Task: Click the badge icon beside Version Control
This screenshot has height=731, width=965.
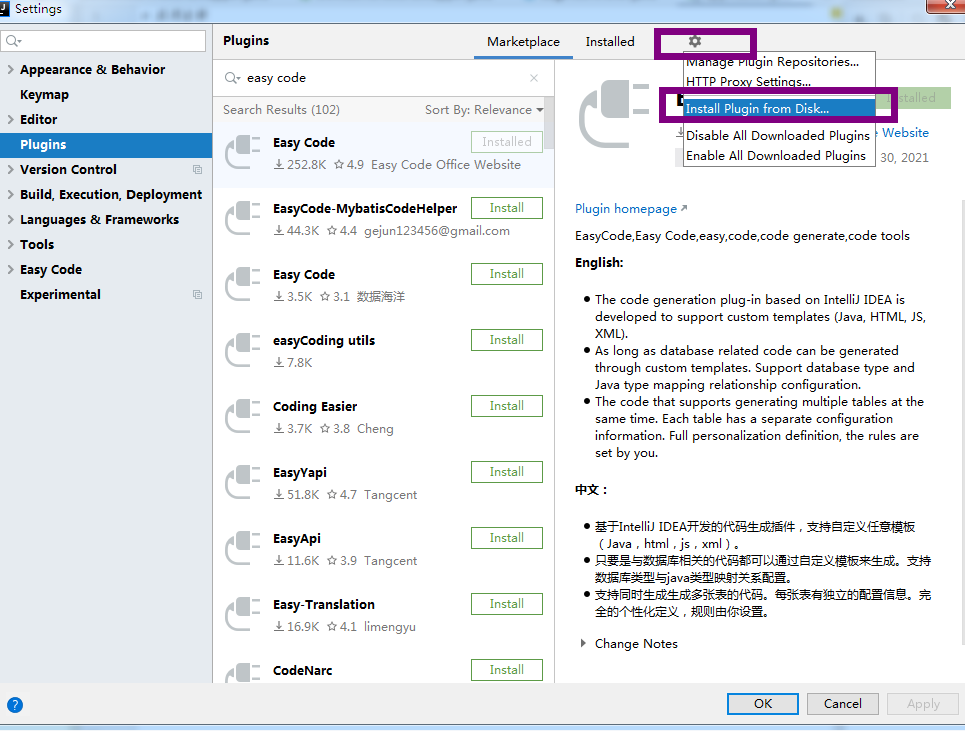Action: coord(198,169)
